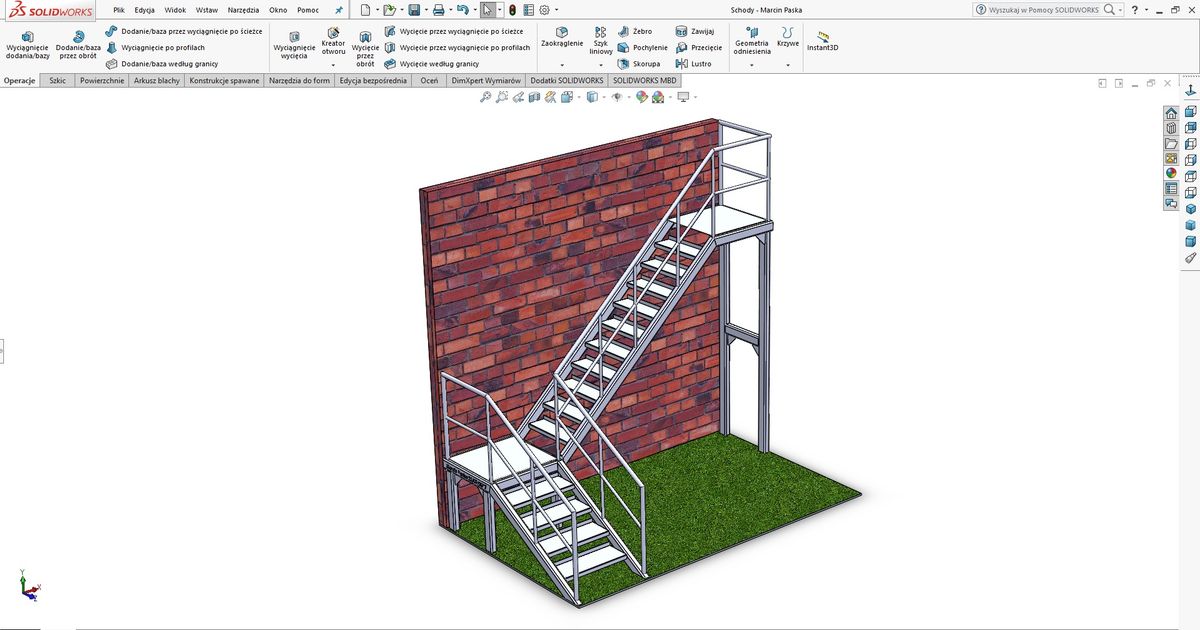
Task: Select the Żebro feature command
Action: (x=641, y=31)
